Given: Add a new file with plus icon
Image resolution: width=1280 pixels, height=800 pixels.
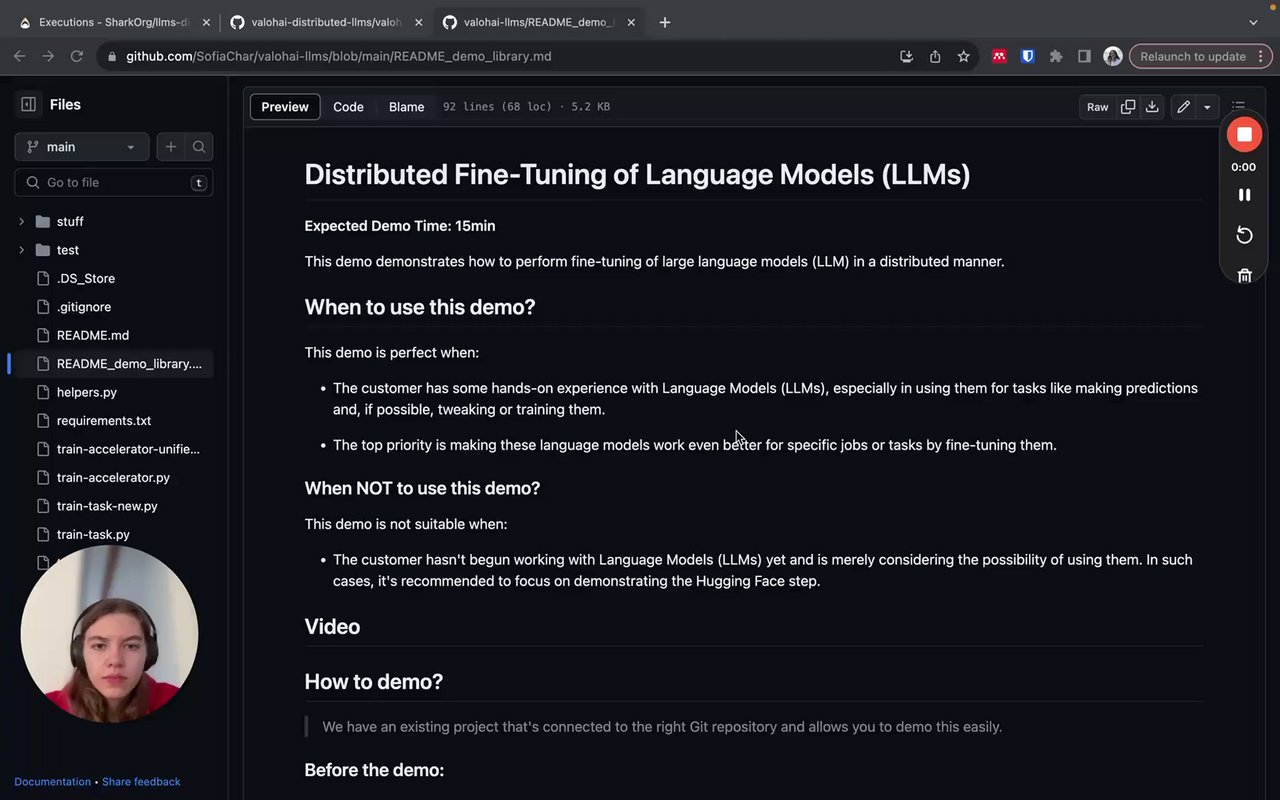Looking at the screenshot, I should (x=171, y=147).
